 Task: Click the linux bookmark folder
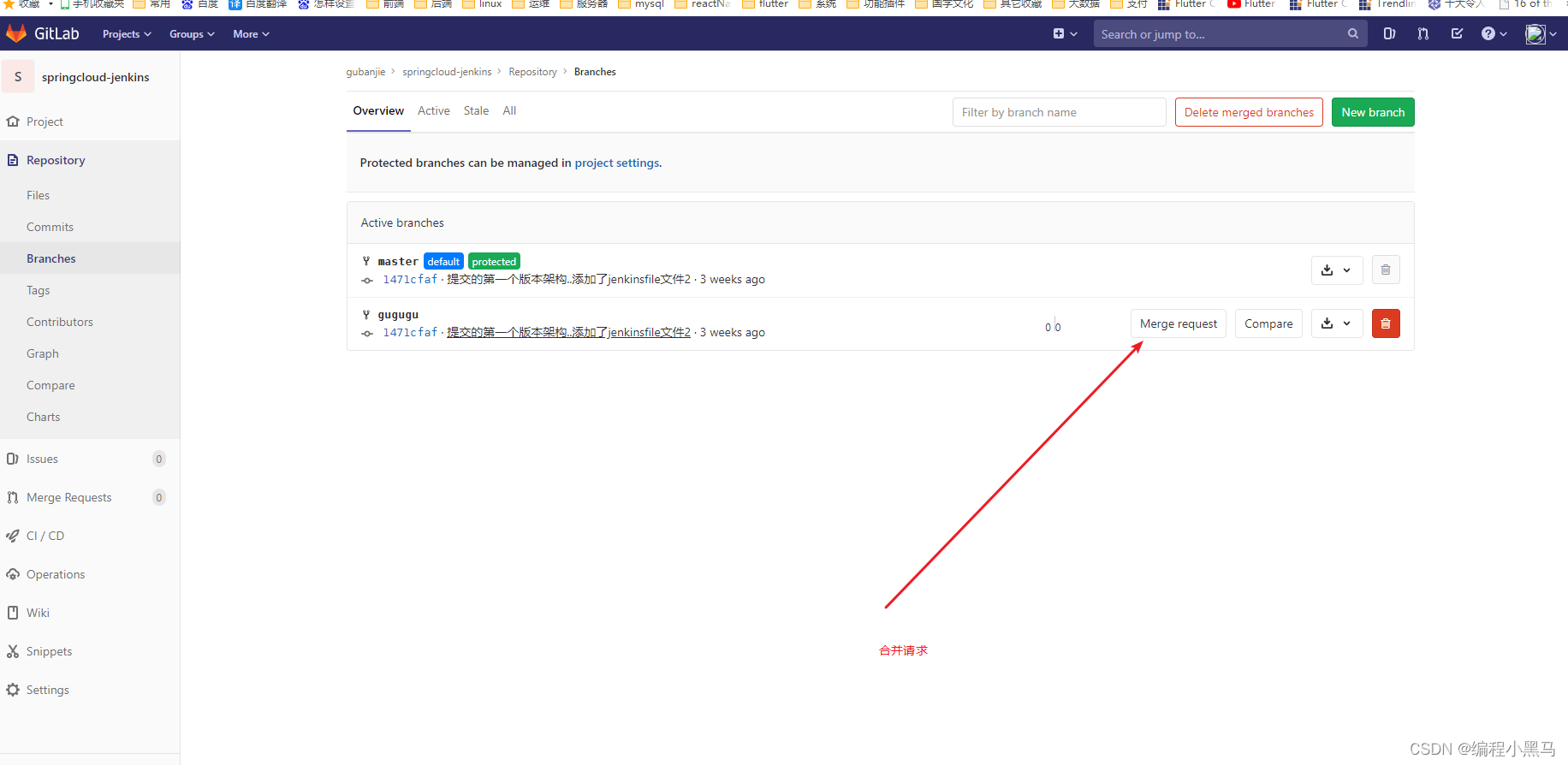pyautogui.click(x=482, y=4)
